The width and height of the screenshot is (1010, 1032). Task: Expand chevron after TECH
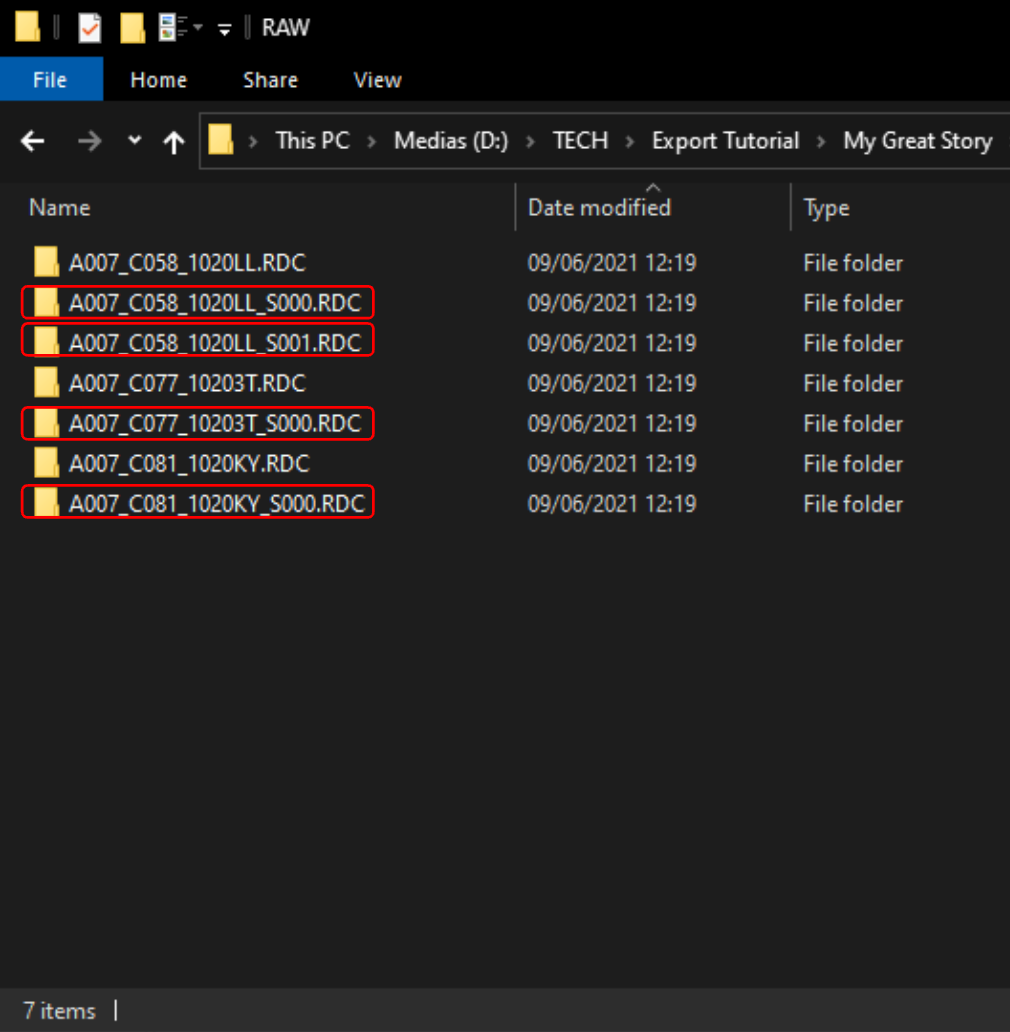[x=630, y=141]
